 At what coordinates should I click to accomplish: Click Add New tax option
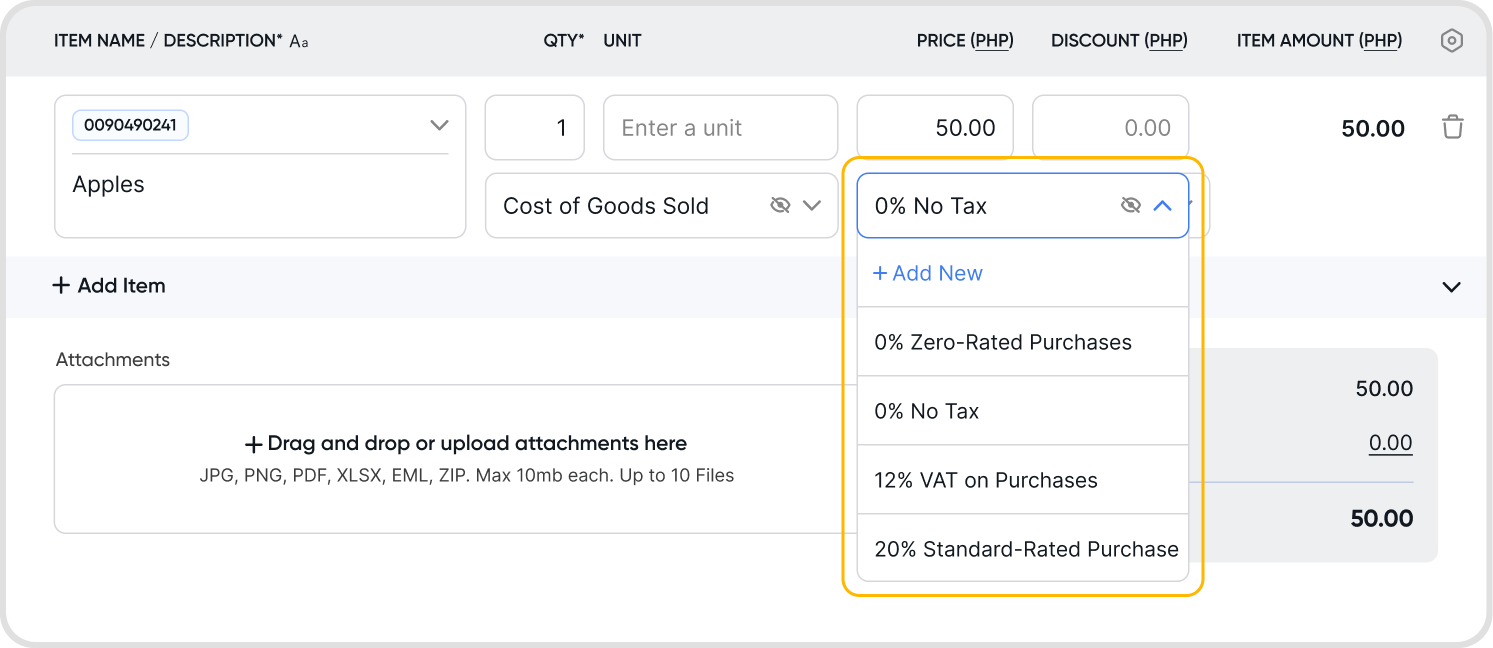tap(928, 273)
